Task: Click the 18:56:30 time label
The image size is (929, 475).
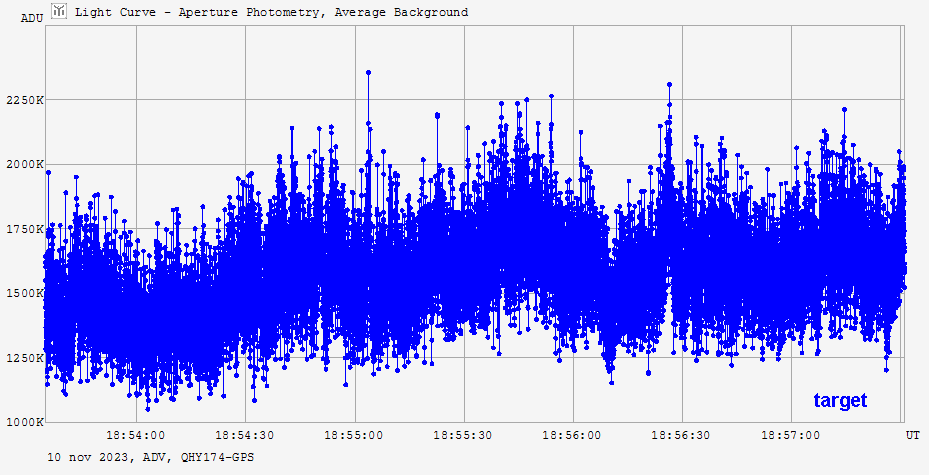Action: click(x=681, y=435)
